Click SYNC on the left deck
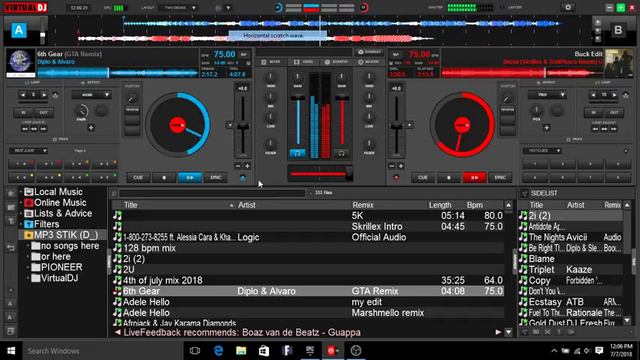Image resolution: width=640 pixels, height=360 pixels. (216, 178)
